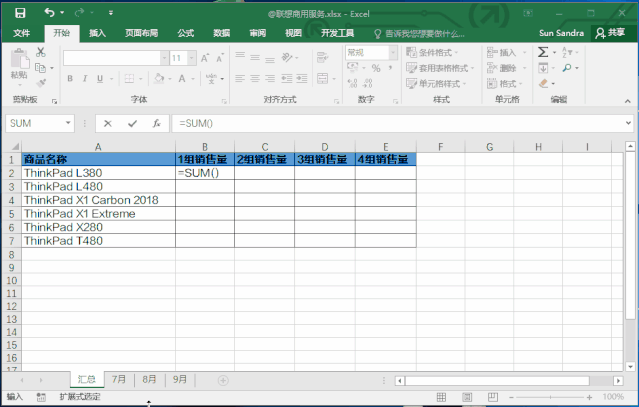The height and width of the screenshot is (407, 639).
Task: Toggle Align Left in alignment group
Action: [240, 78]
